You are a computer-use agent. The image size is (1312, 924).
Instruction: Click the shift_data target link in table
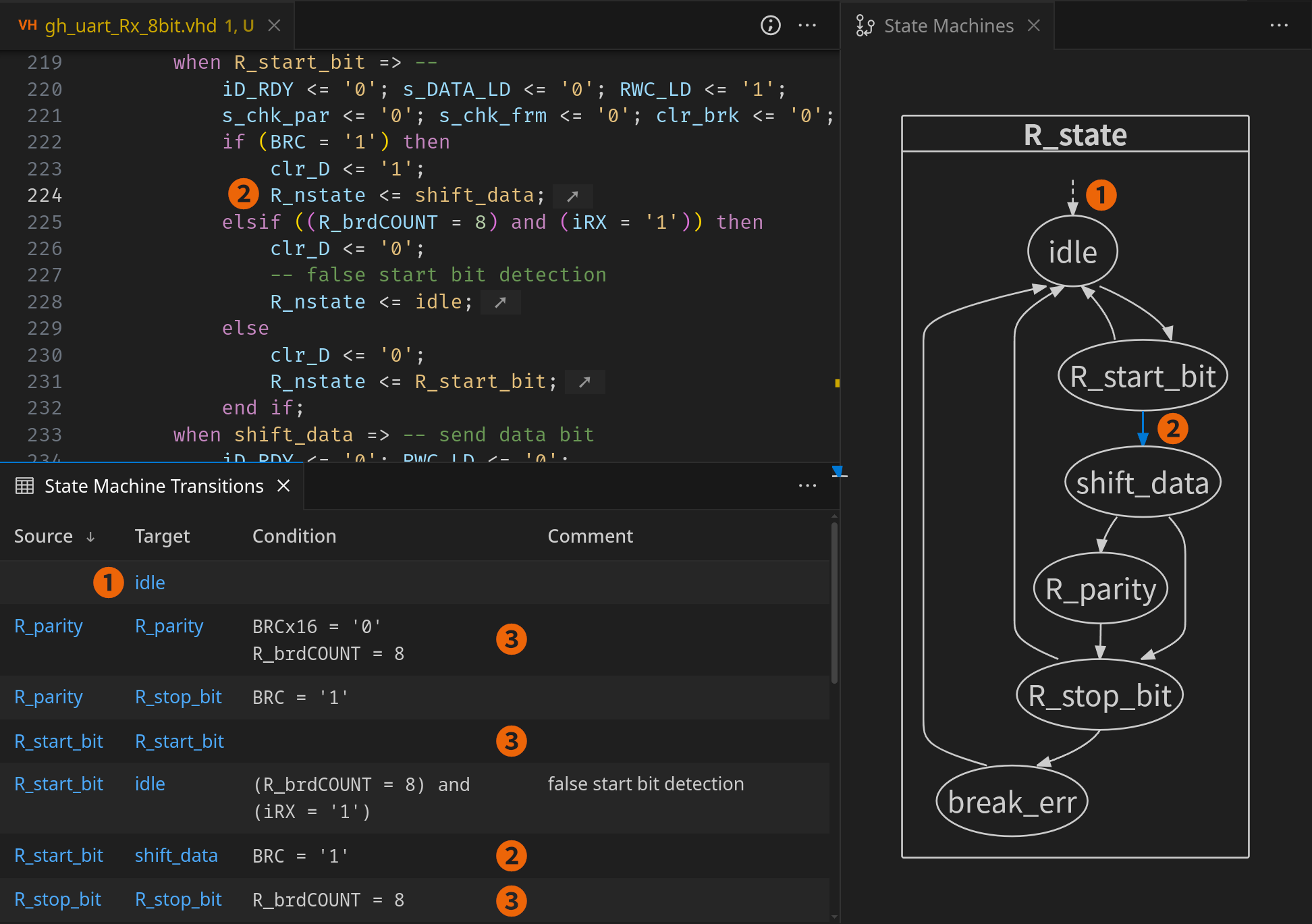pos(176,856)
